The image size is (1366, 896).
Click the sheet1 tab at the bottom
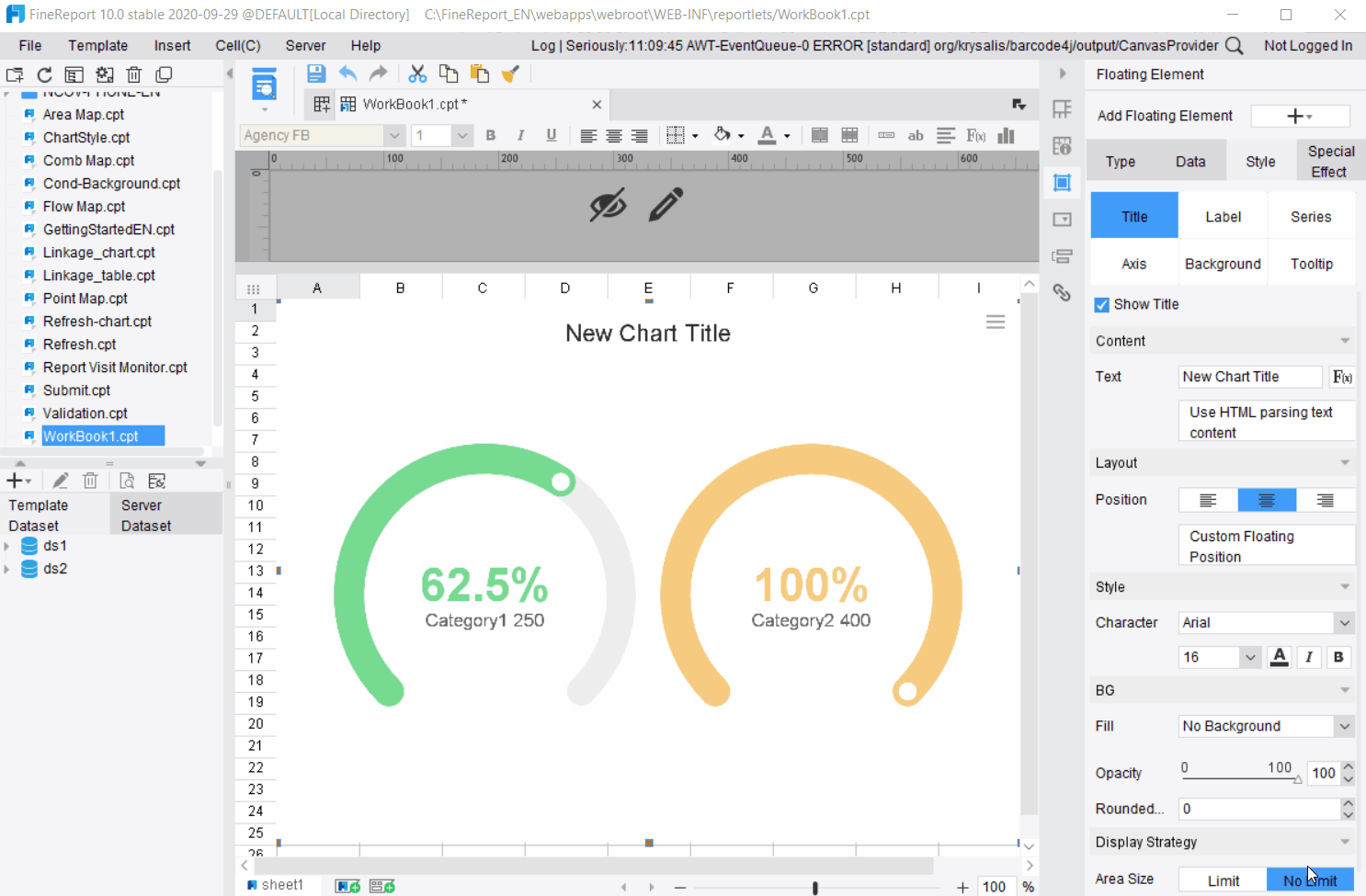(x=279, y=884)
